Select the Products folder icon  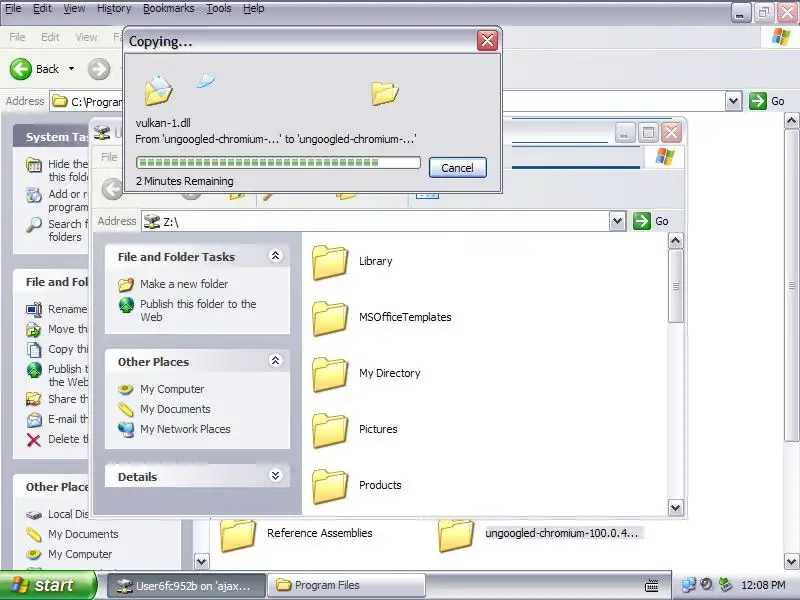(330, 486)
